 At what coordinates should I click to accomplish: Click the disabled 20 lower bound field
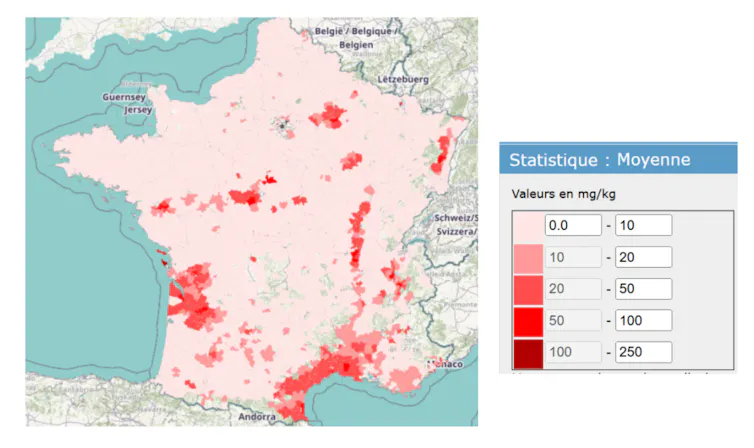573,288
